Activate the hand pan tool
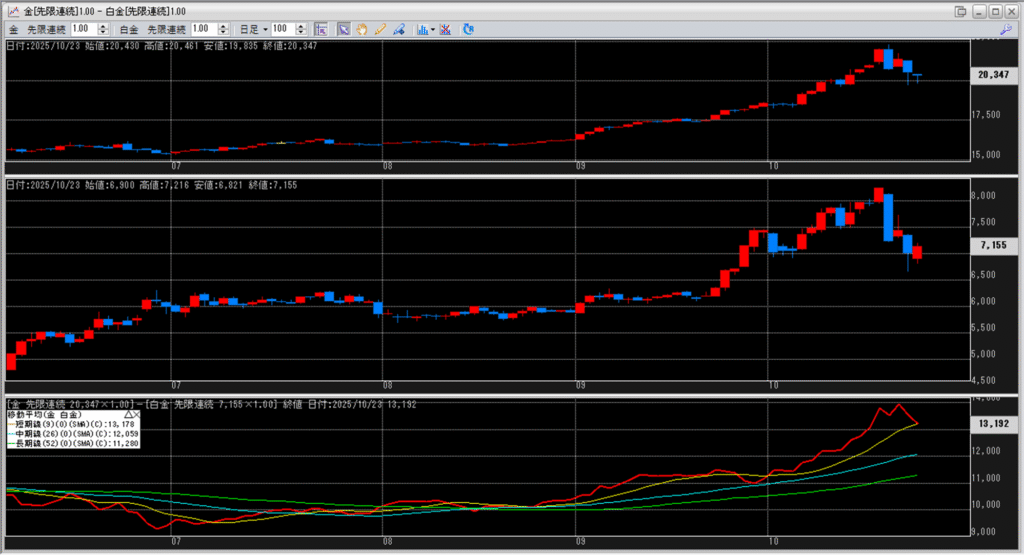This screenshot has width=1024, height=555. click(361, 30)
